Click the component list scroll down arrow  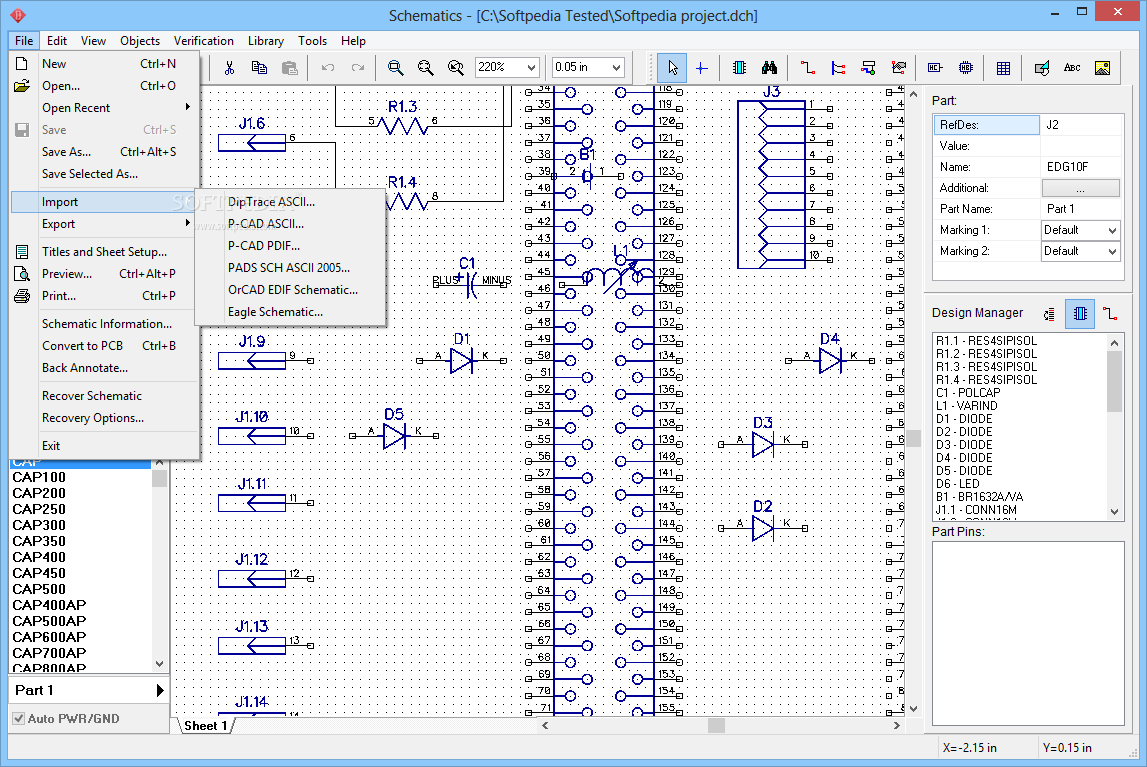tap(159, 664)
